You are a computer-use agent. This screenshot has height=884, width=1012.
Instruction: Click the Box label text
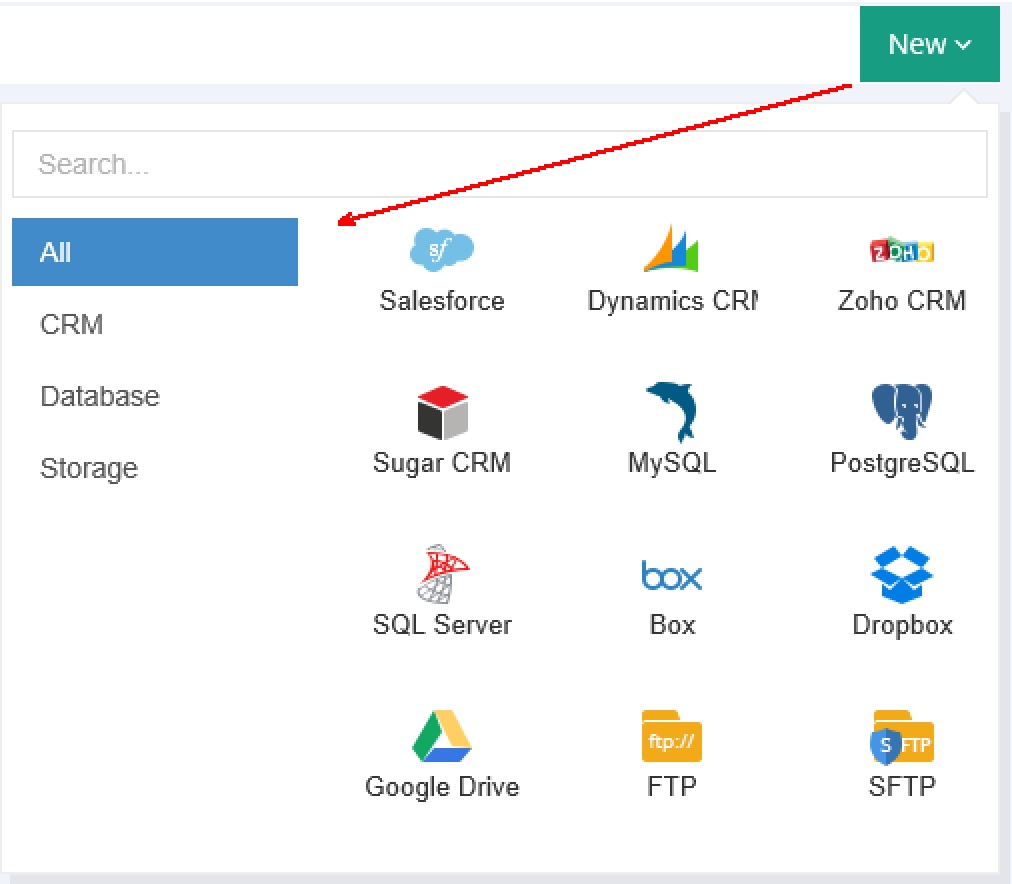click(672, 625)
